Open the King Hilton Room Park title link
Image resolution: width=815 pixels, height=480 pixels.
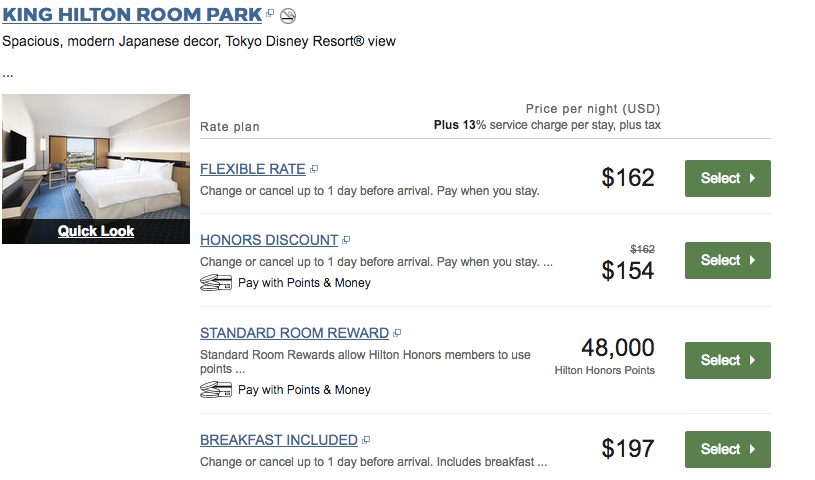[x=132, y=15]
